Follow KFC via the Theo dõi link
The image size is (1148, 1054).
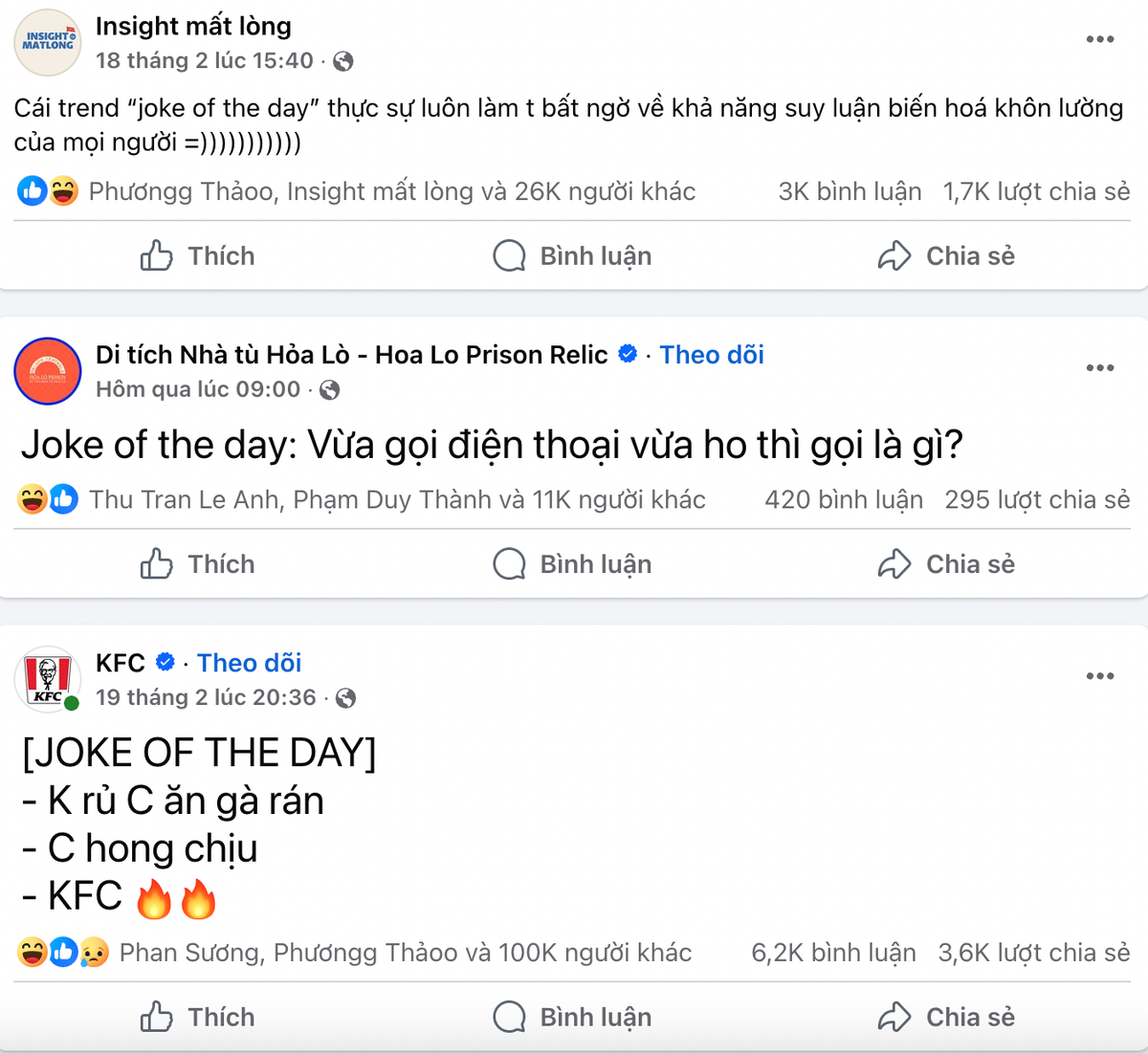249,662
